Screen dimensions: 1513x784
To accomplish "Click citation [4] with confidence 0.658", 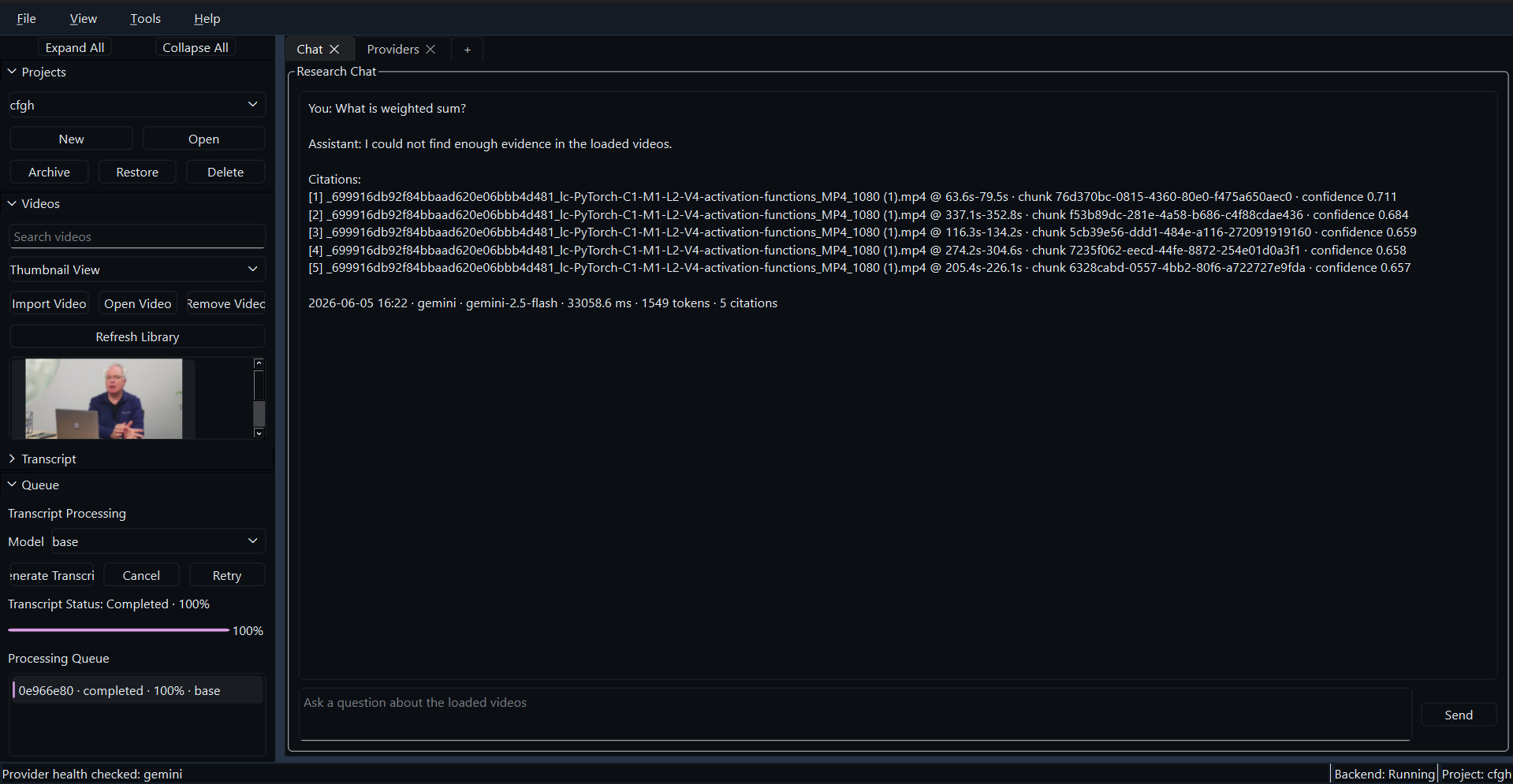I will (857, 250).
